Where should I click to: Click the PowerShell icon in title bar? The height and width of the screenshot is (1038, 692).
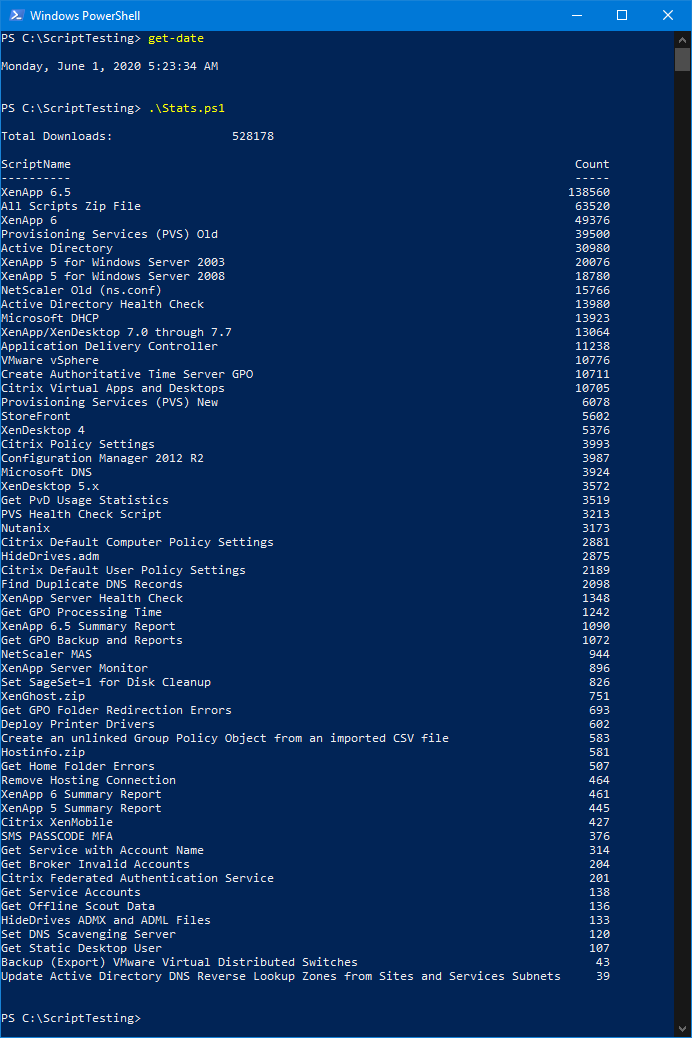point(15,15)
